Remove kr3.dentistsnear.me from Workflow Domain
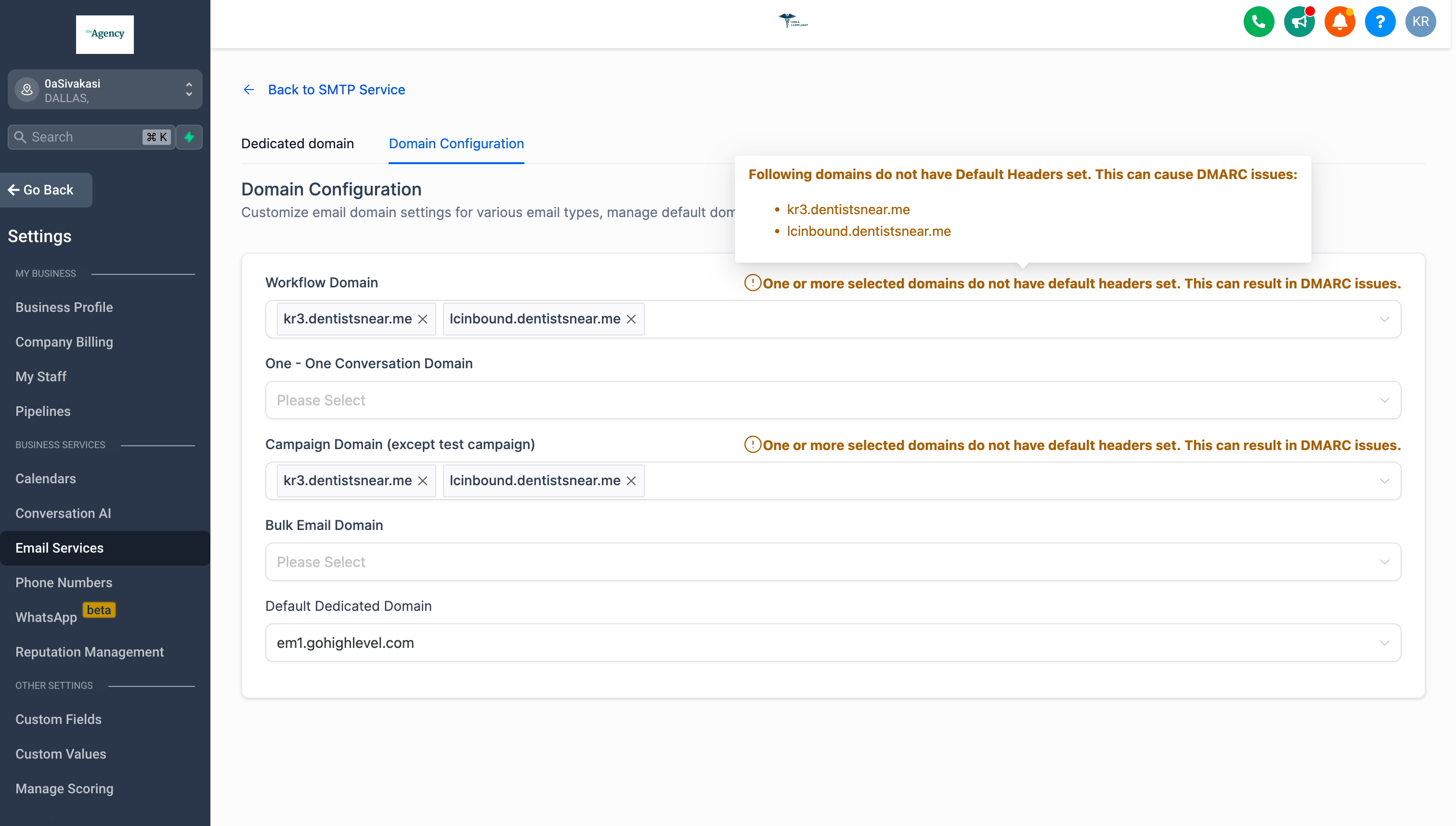The width and height of the screenshot is (1456, 826). coord(423,320)
